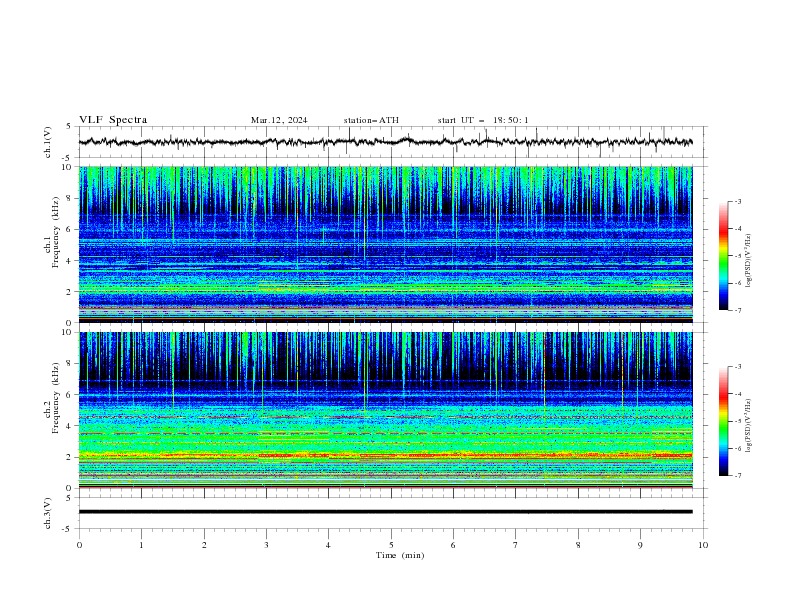Click time axis tick label "5"
792x612 pixels.
coord(391,545)
